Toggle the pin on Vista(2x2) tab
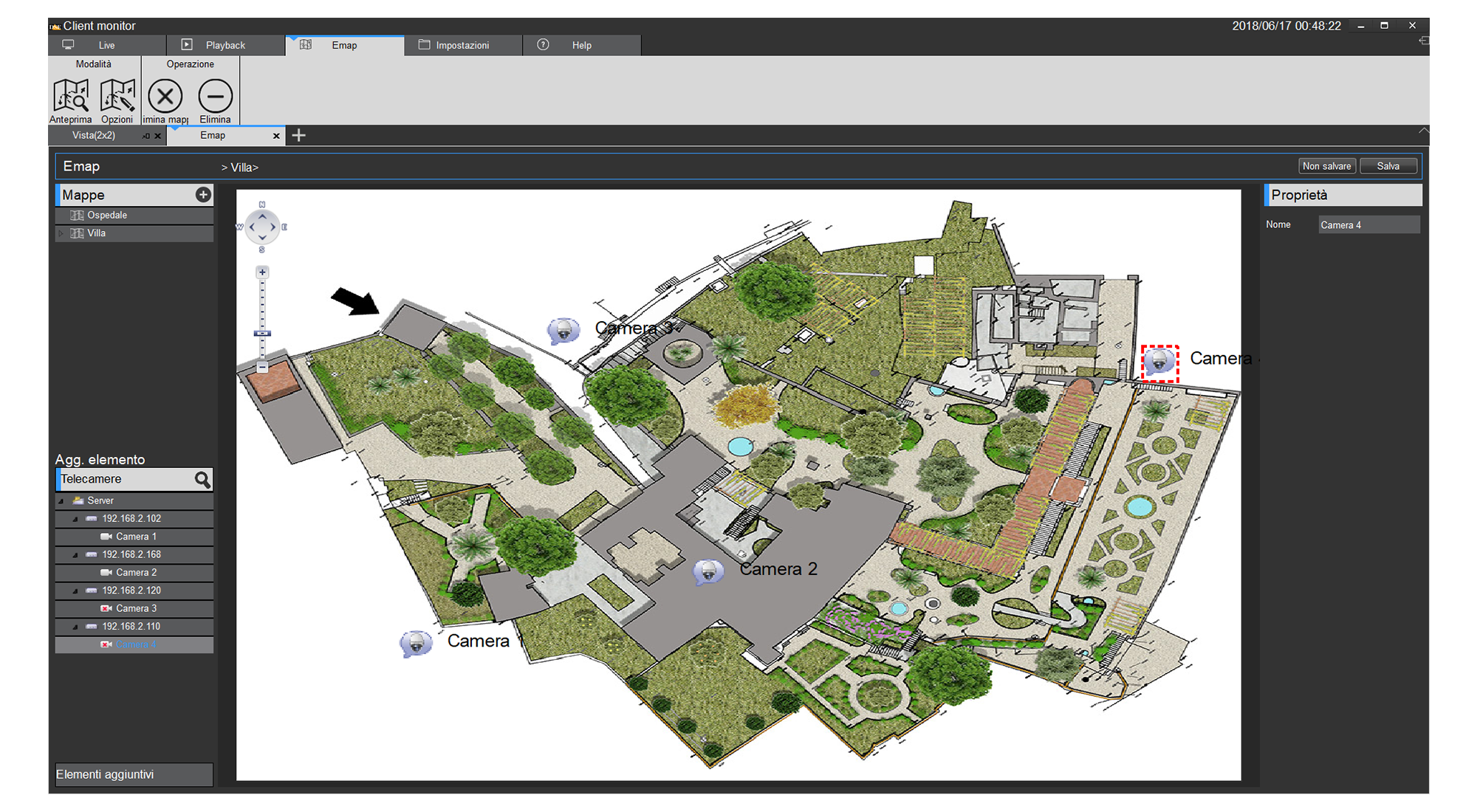The image size is (1477, 812). [145, 135]
